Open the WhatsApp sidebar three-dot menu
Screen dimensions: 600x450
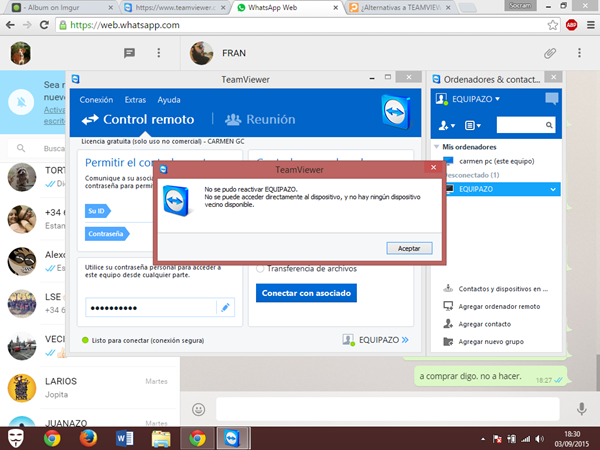[159, 53]
